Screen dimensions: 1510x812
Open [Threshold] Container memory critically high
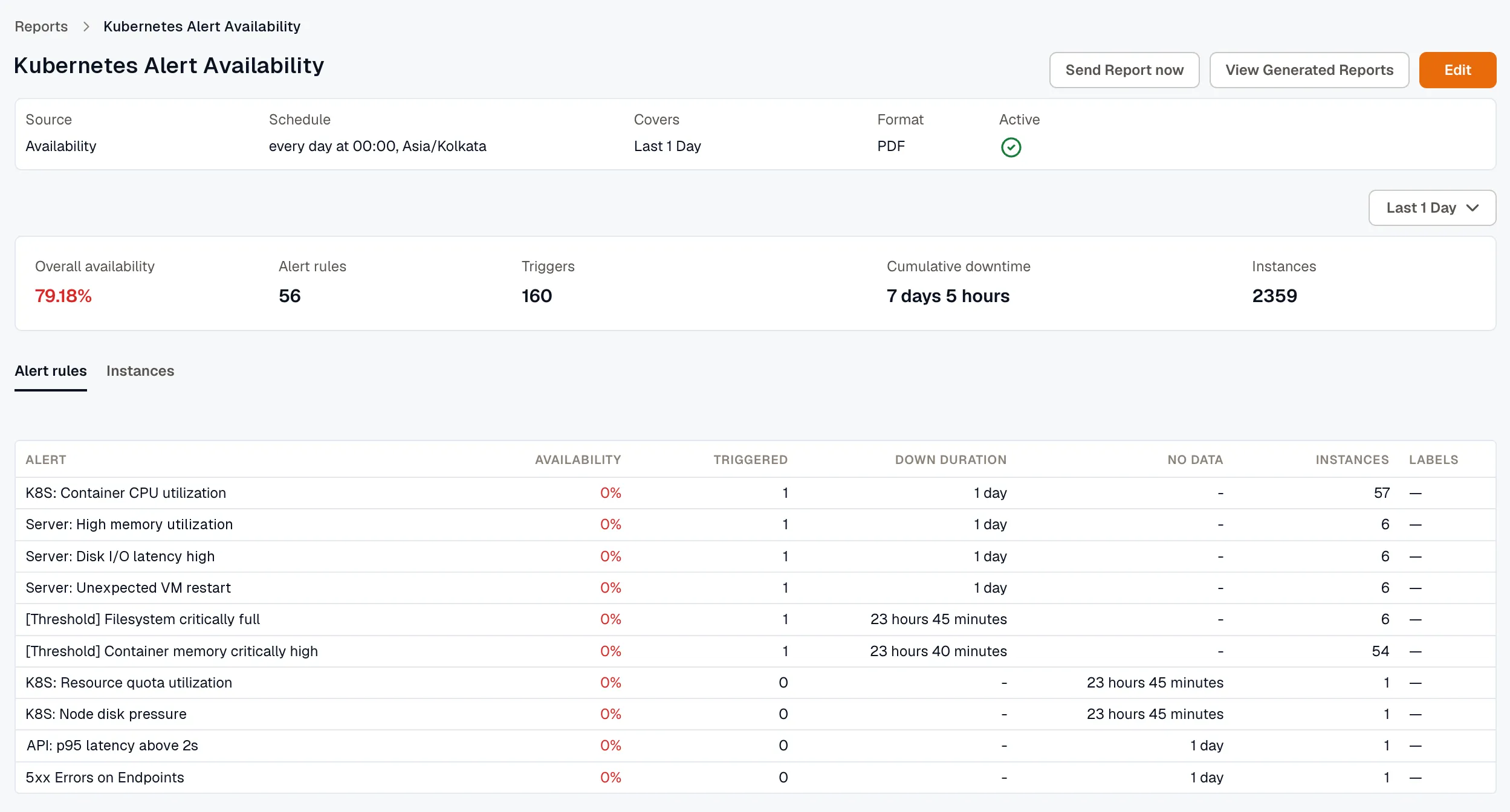(755, 651)
